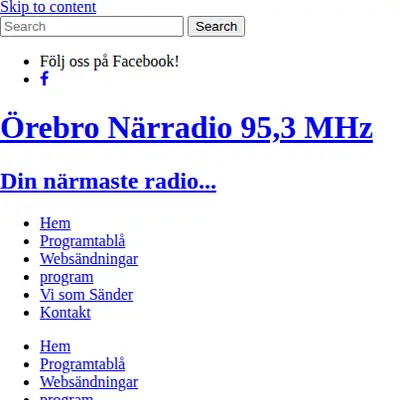
Task: Open Websändningar in second menu
Action: point(89,382)
